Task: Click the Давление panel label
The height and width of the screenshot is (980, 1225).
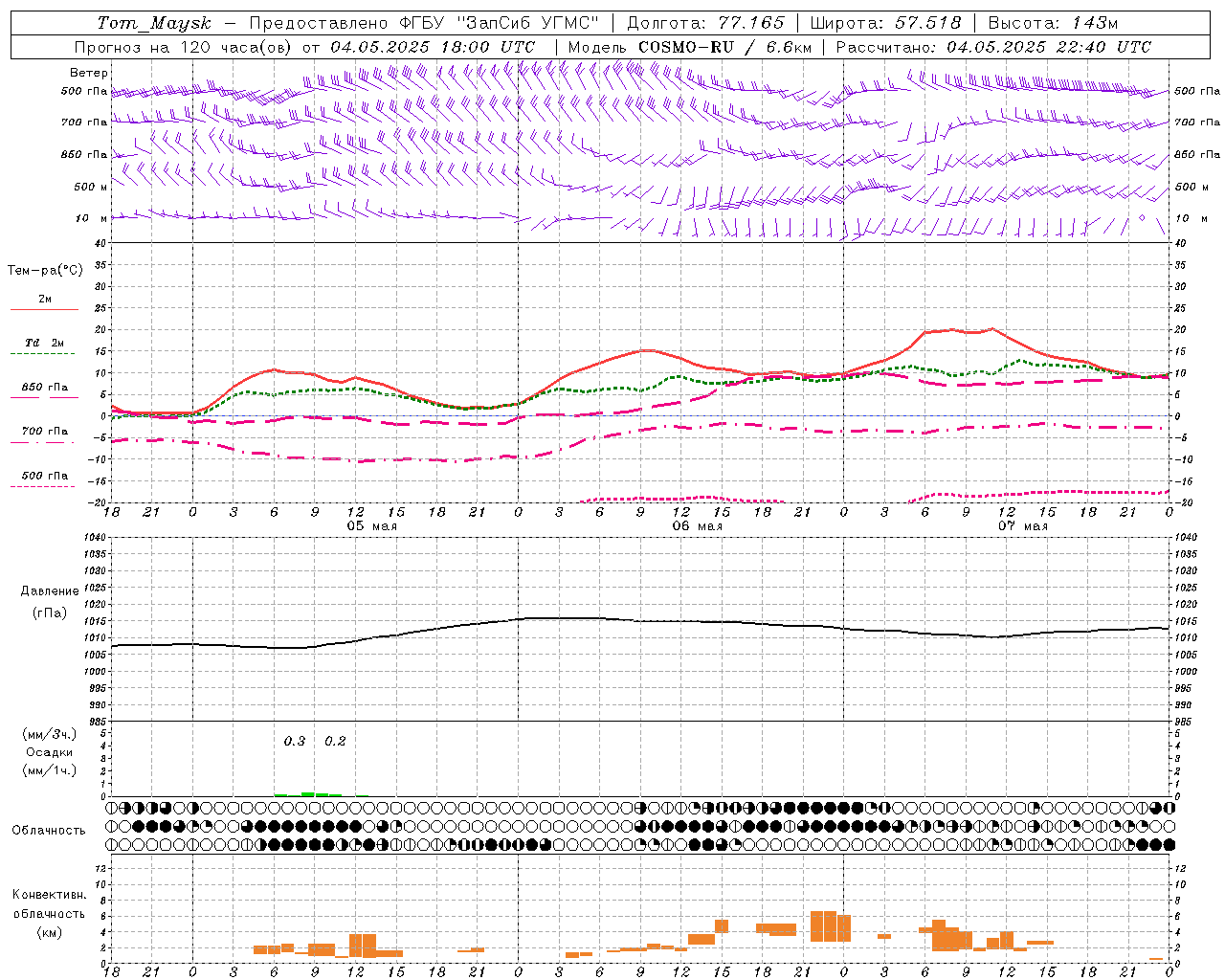Action: (50, 591)
